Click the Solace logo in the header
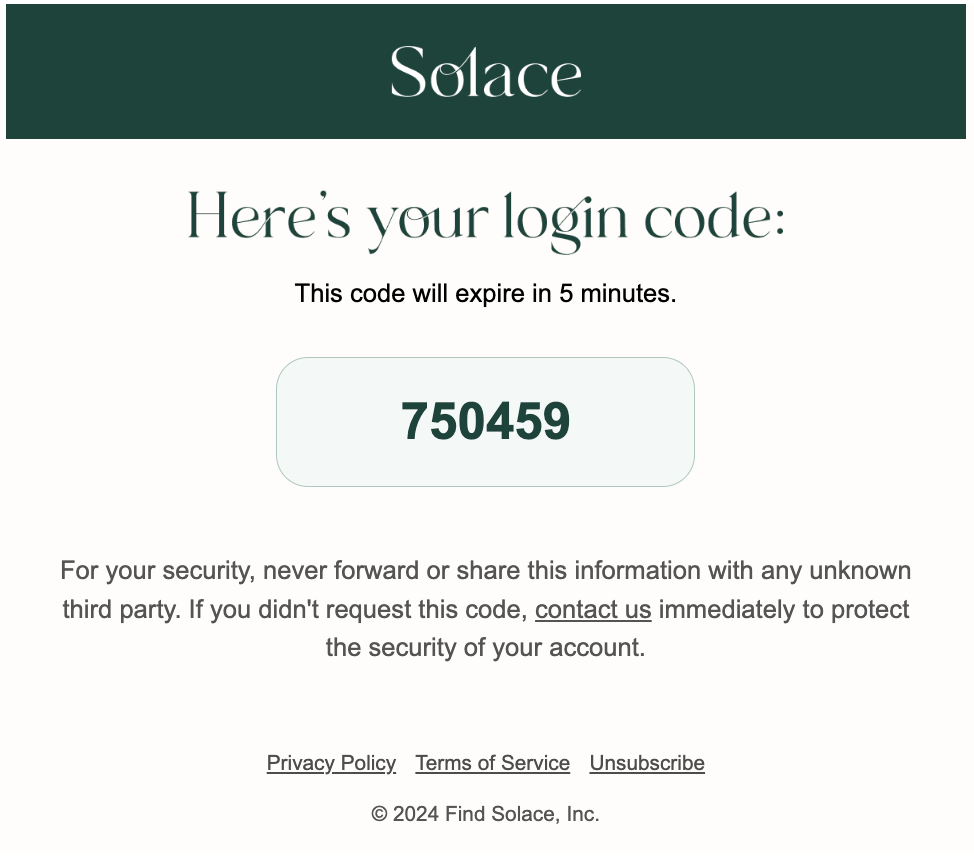Viewport: 974px width, 860px height. (486, 72)
